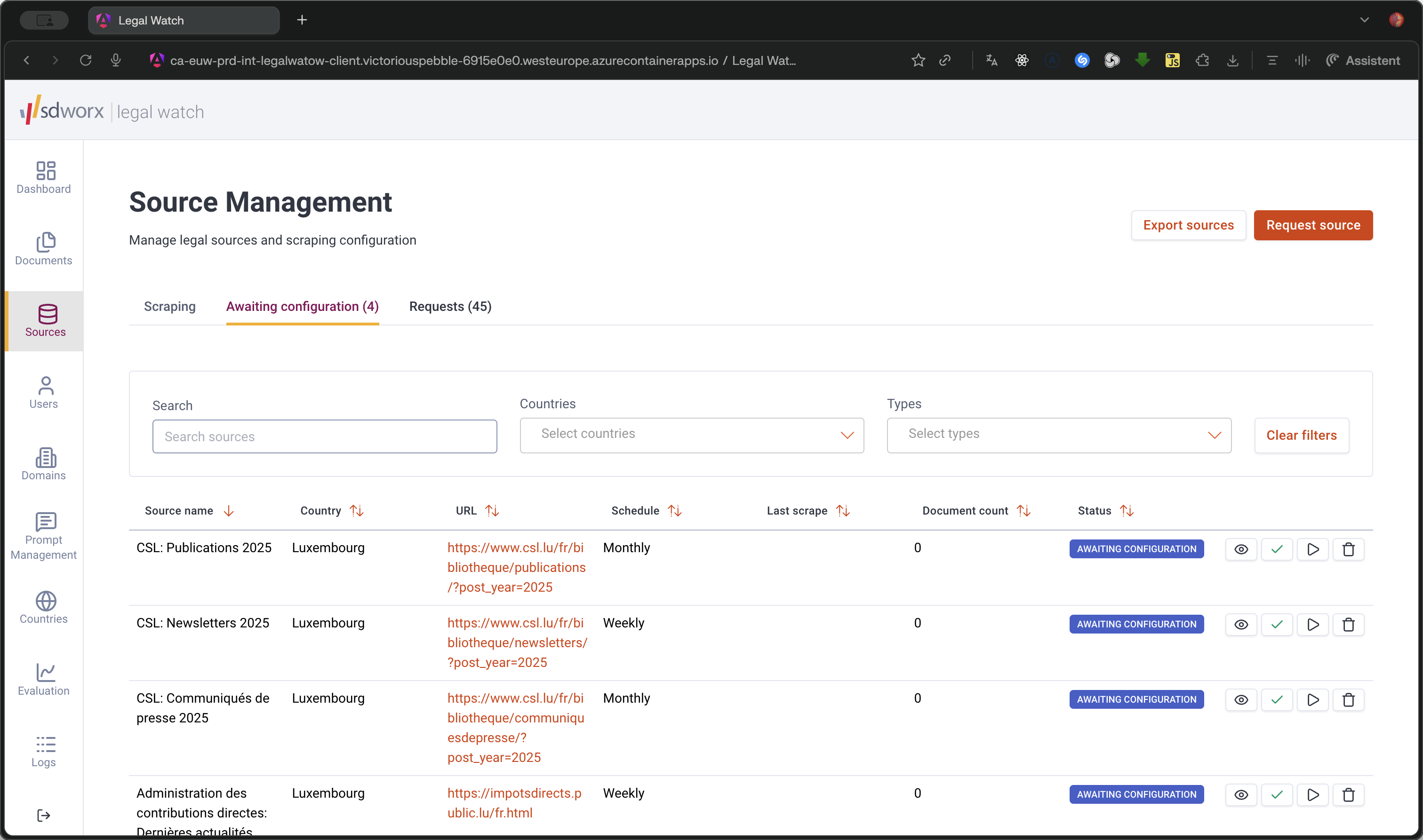Delete CSL: Newsletters 2025 source
The width and height of the screenshot is (1423, 840).
coord(1348,624)
